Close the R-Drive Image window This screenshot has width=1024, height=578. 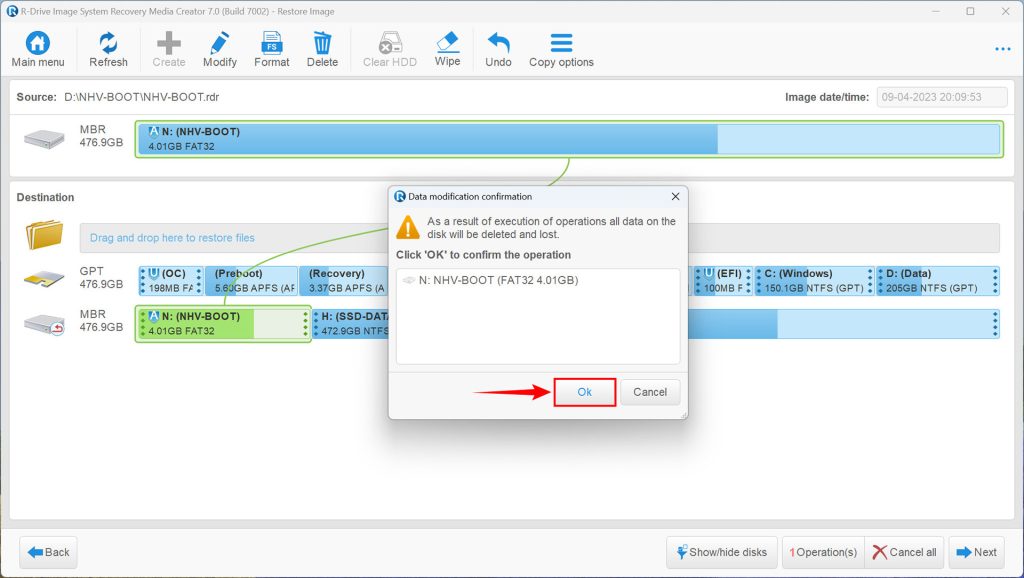point(1006,11)
